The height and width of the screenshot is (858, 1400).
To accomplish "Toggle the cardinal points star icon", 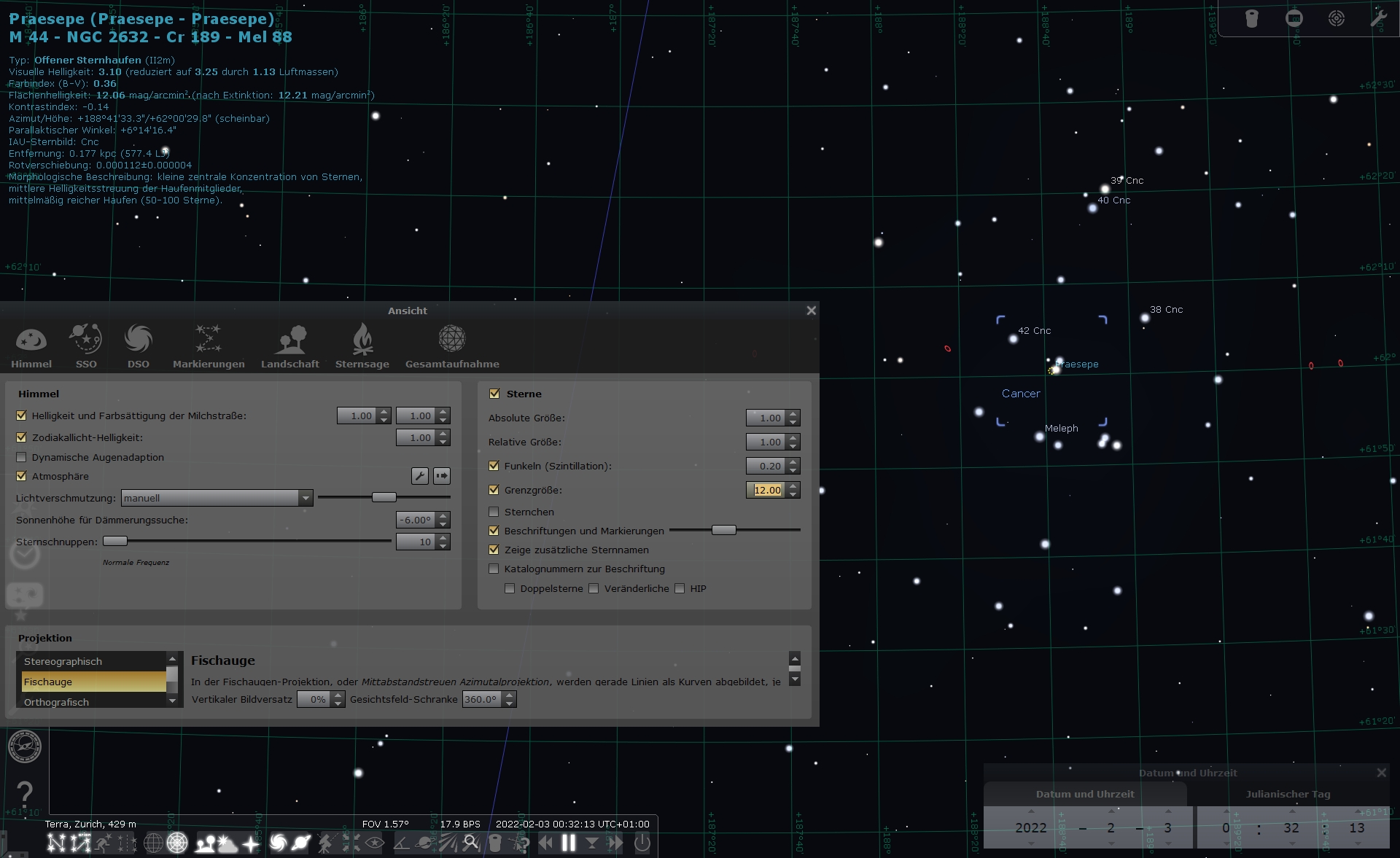I will pyautogui.click(x=251, y=843).
